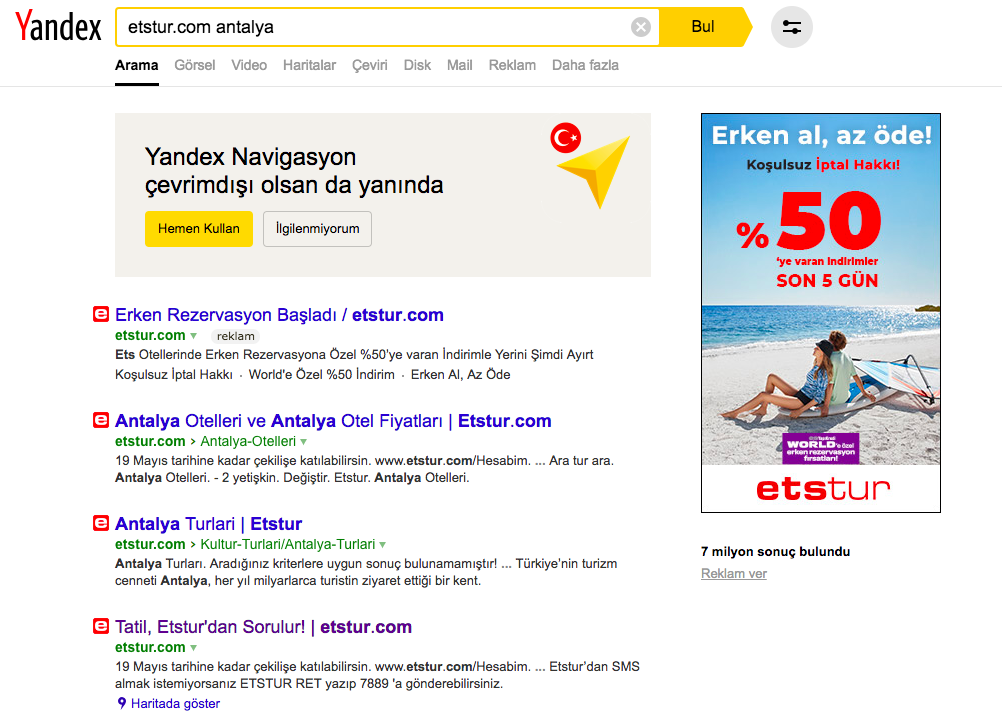Open the Çeviri tab

point(370,65)
